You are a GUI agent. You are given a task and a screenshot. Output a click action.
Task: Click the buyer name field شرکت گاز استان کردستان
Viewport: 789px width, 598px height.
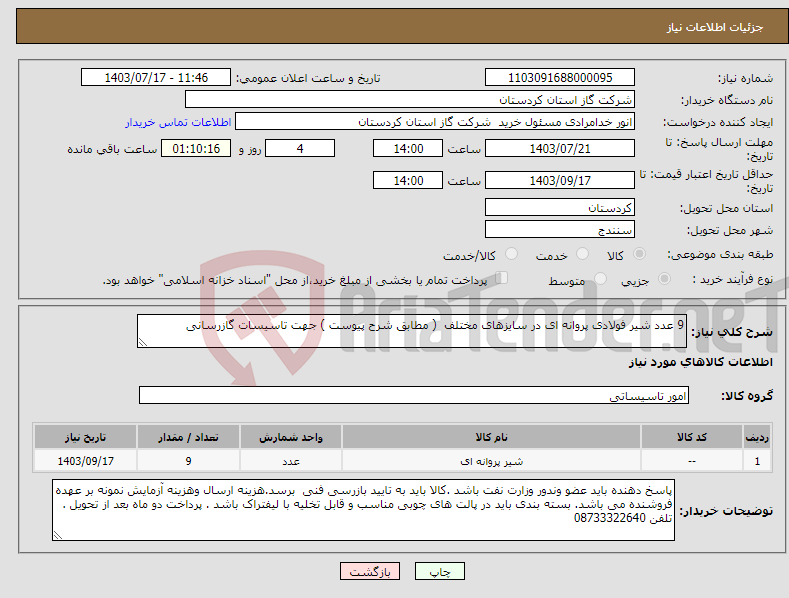point(410,100)
